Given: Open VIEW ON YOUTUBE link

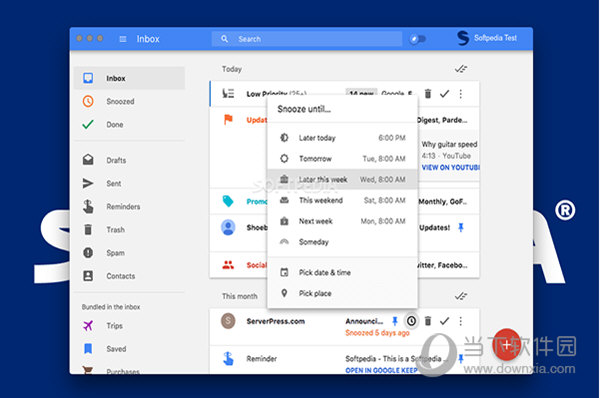Looking at the screenshot, I should [450, 167].
